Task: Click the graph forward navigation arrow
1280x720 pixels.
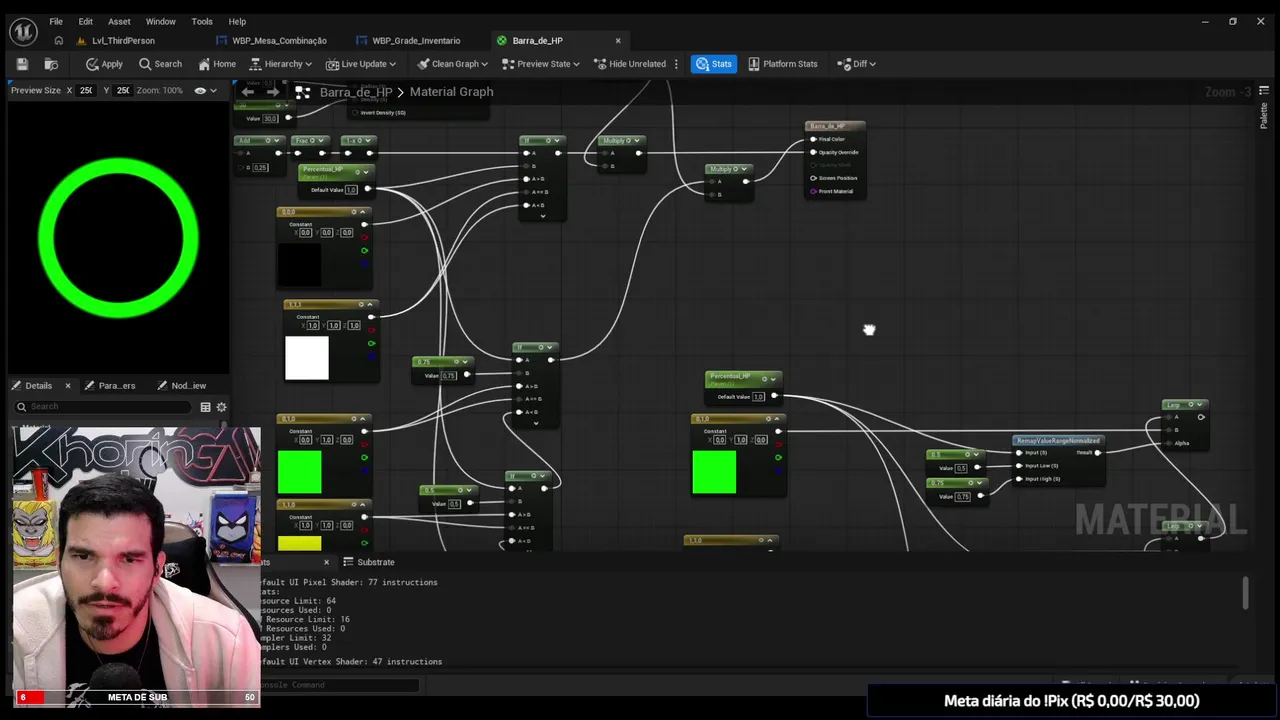Action: 272,92
